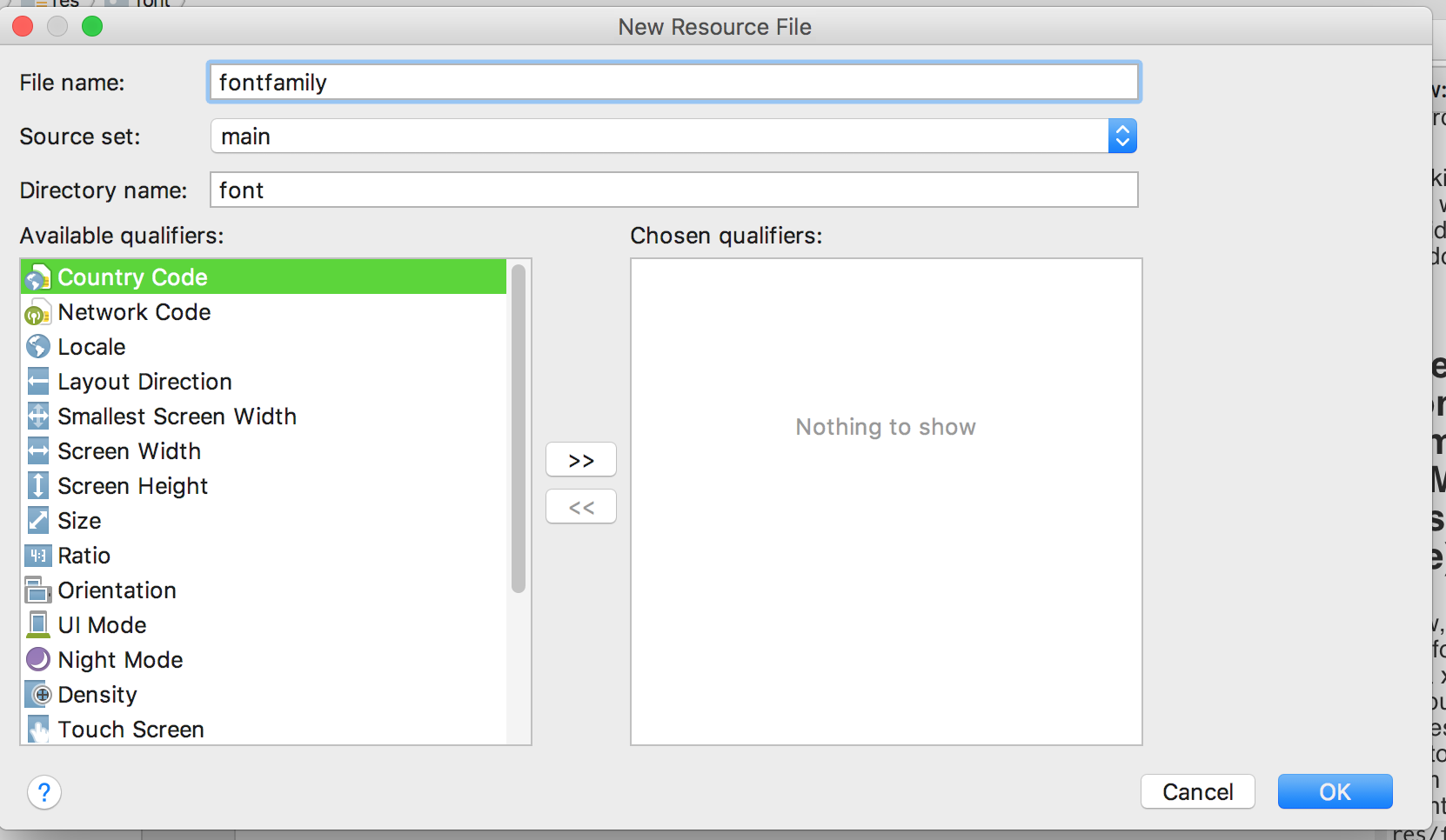Focus the Directory name text field
This screenshot has width=1446, height=840.
673,190
